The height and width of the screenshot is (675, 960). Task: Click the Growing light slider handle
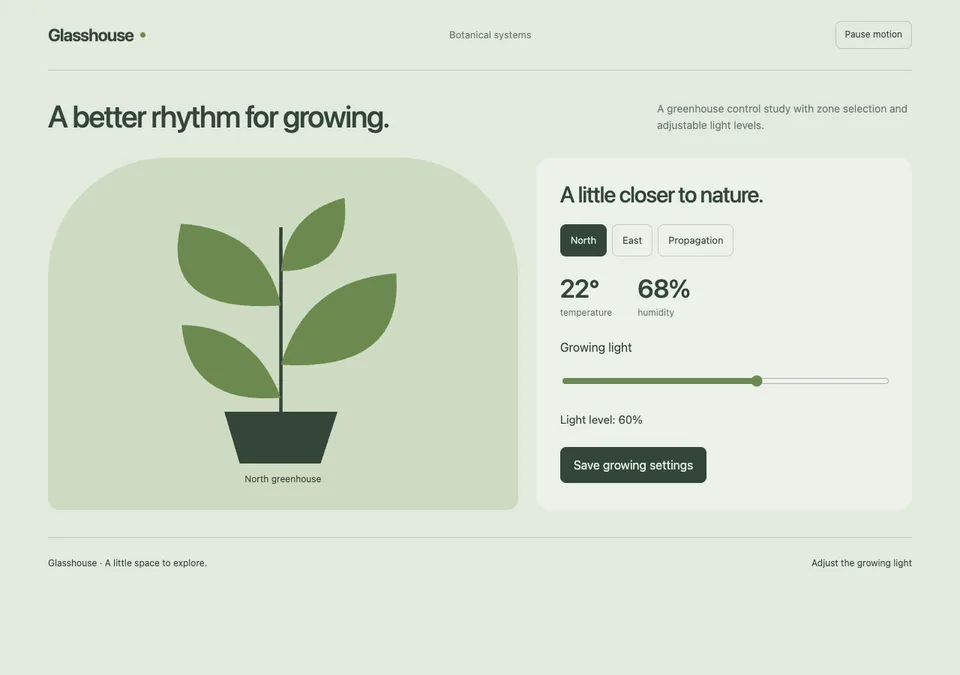(x=757, y=381)
